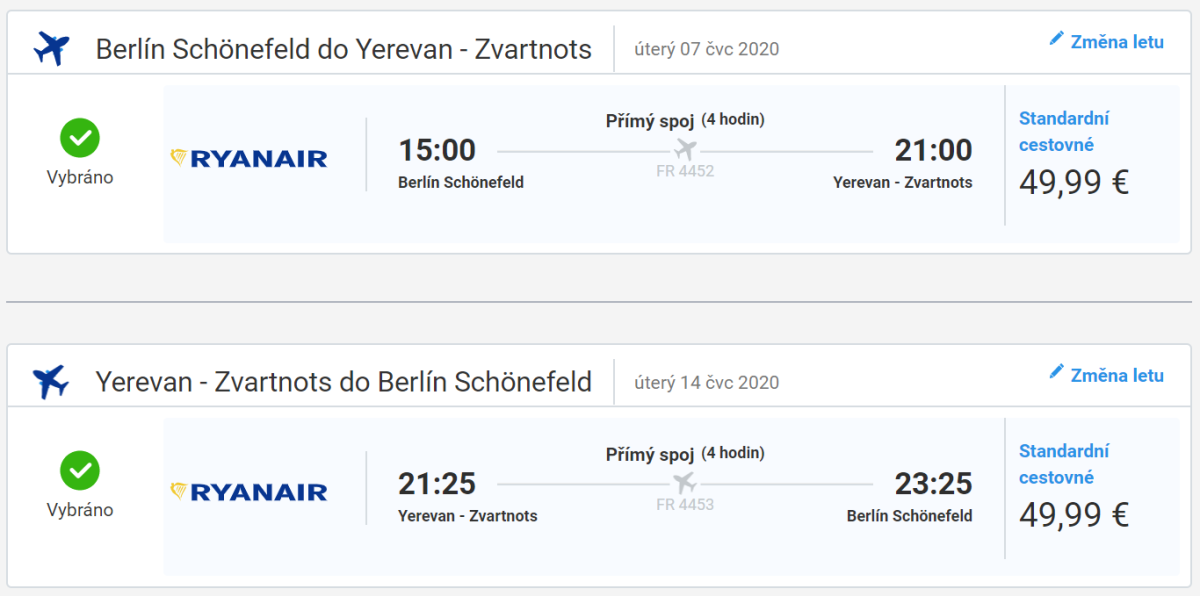
Task: Click the Vybráno label on the outbound flight
Action: [x=80, y=178]
